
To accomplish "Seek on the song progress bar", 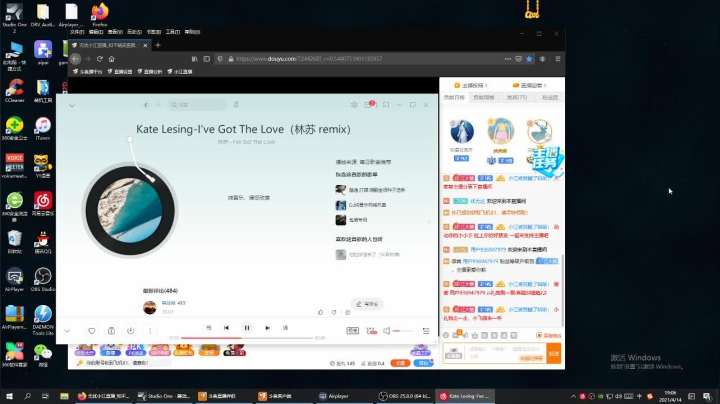I will [x=247, y=338].
